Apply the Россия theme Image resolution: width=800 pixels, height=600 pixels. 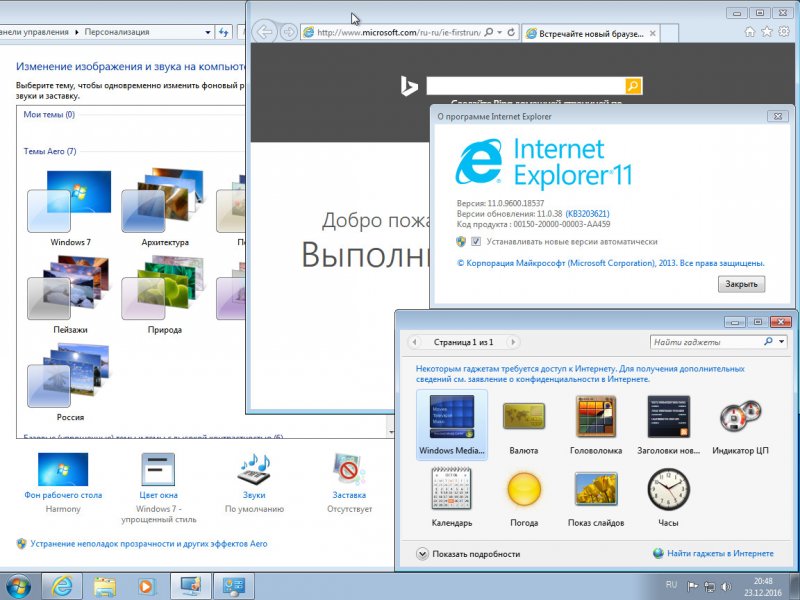pyautogui.click(x=70, y=383)
